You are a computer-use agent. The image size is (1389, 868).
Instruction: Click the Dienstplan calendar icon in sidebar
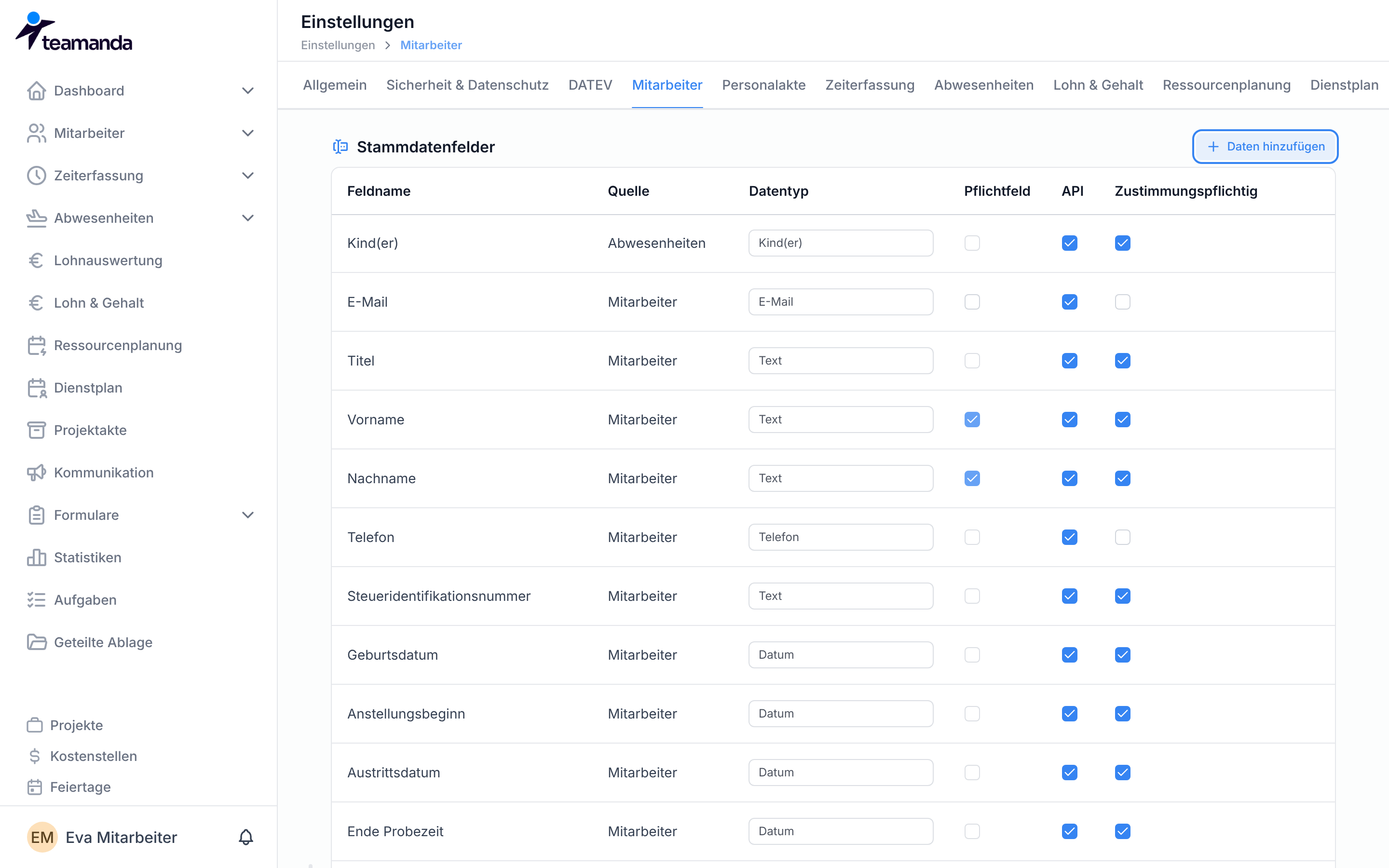point(37,388)
